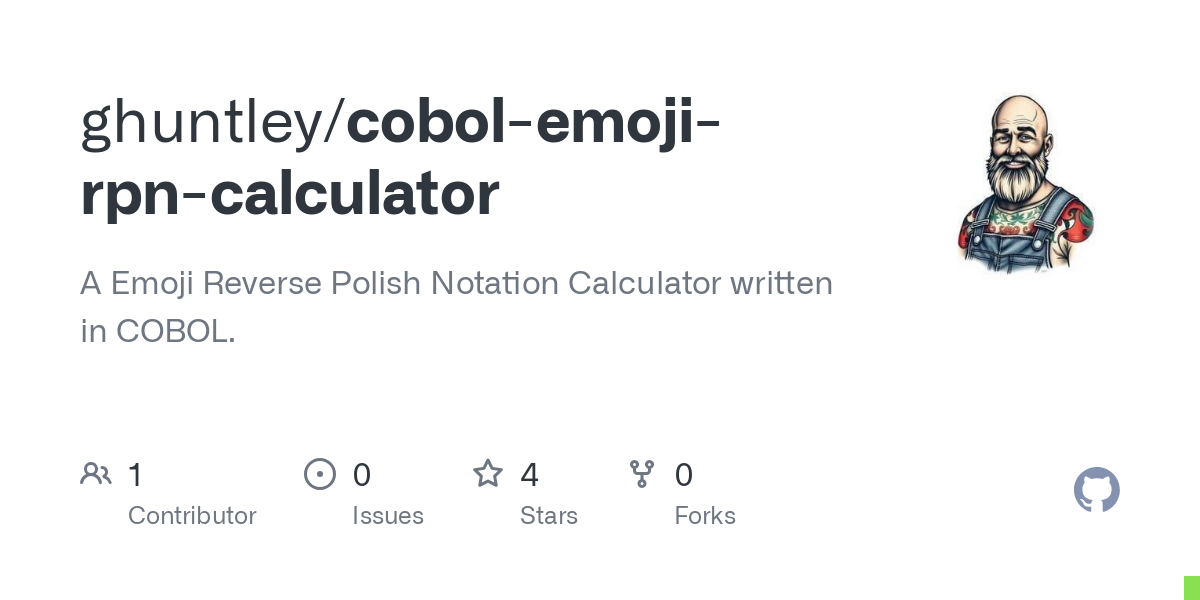Screen dimensions: 1200x600
Task: Click the contributor count 1
Action: (x=135, y=475)
